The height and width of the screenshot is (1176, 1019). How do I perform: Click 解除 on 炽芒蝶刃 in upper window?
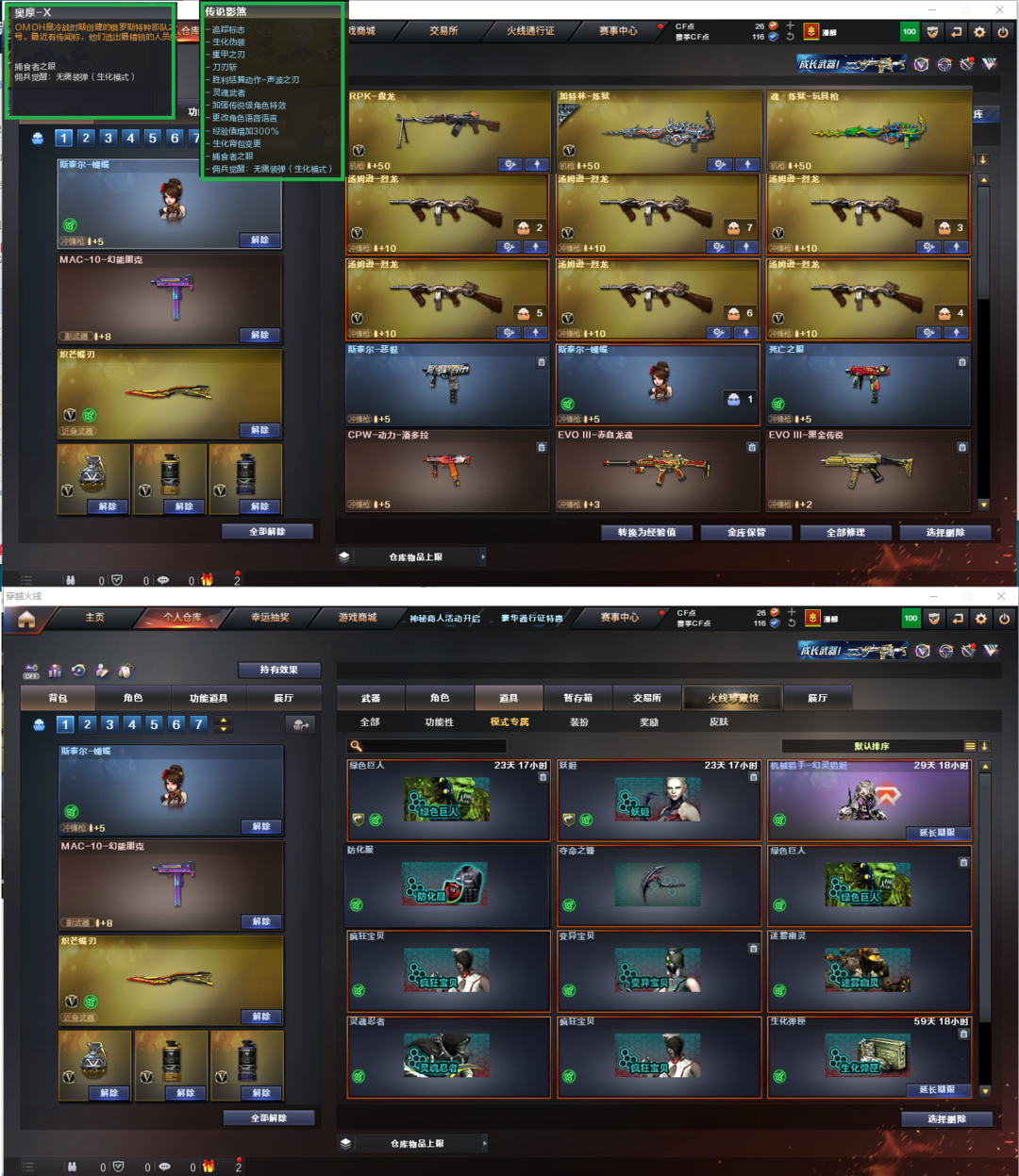[x=259, y=430]
